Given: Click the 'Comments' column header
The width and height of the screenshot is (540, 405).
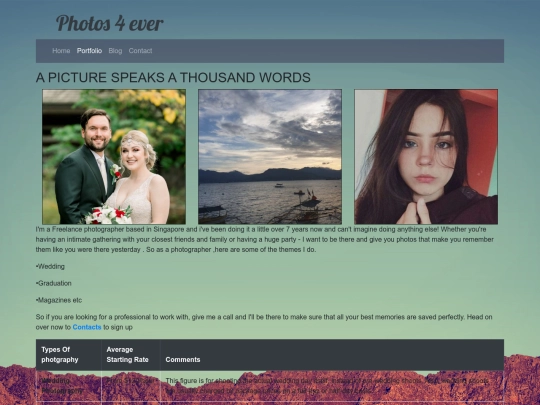Looking at the screenshot, I should [x=332, y=355].
